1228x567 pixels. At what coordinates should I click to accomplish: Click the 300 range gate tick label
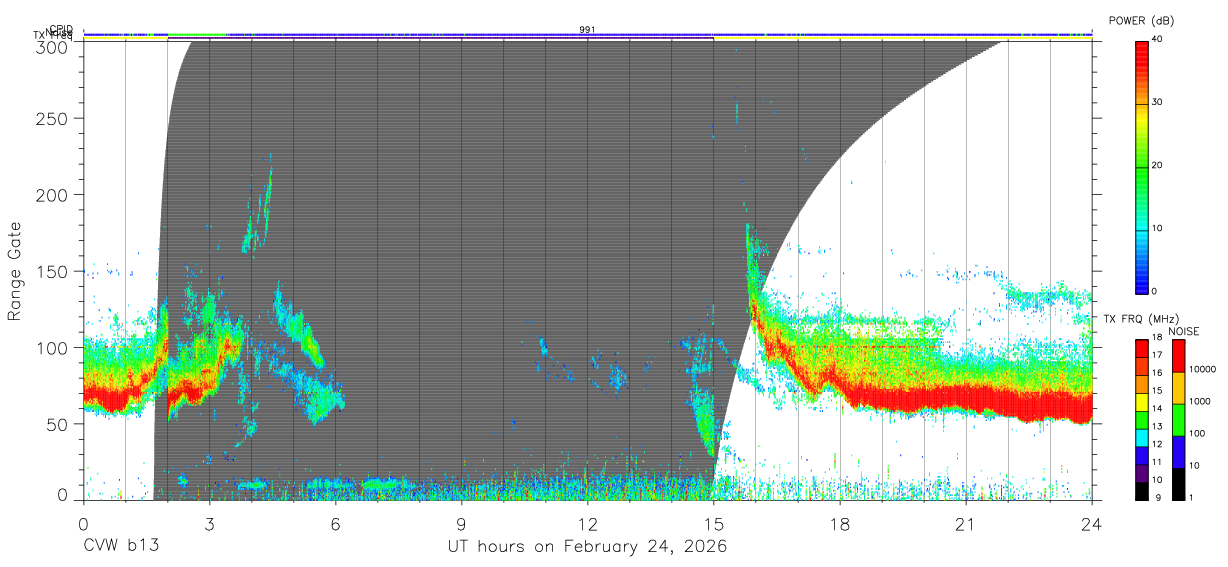pos(54,47)
